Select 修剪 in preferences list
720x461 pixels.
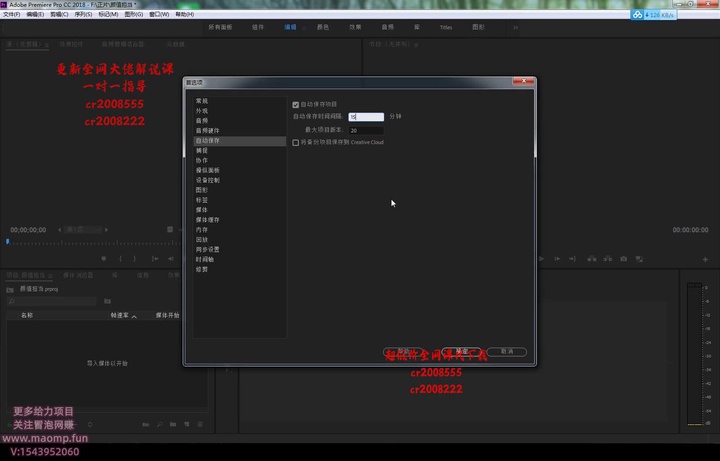(202, 270)
